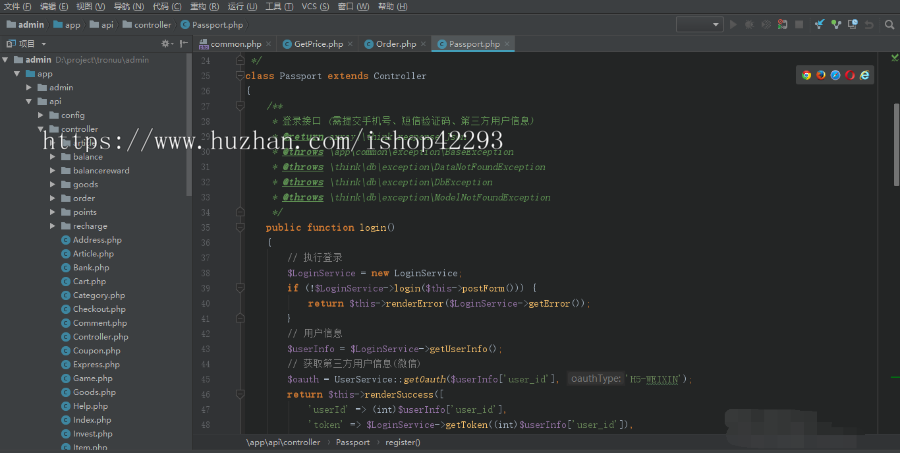Click the register() breadcrumb at bottom

click(x=403, y=442)
